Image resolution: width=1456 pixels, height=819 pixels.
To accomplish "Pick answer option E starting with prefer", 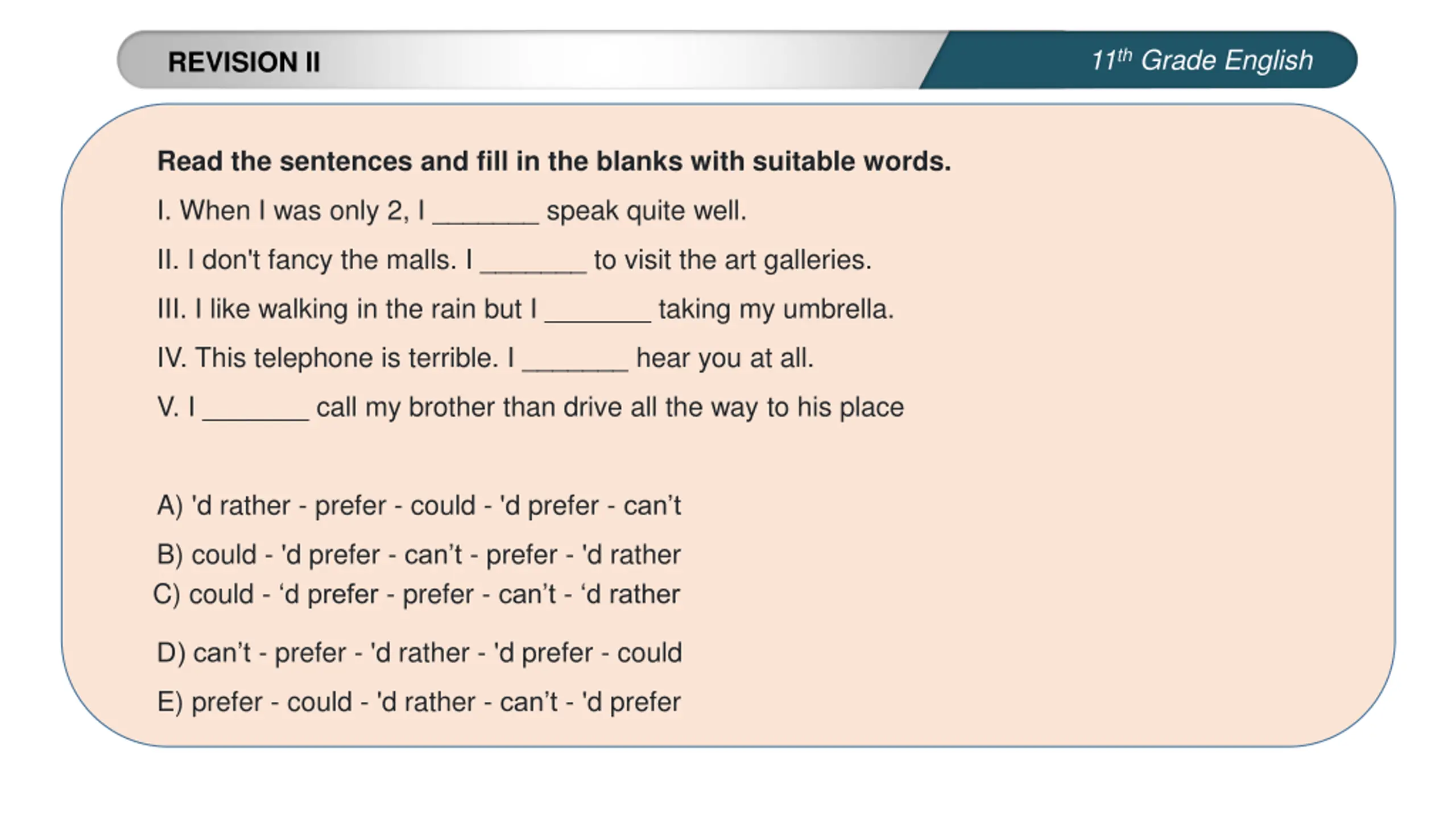I will [x=419, y=702].
